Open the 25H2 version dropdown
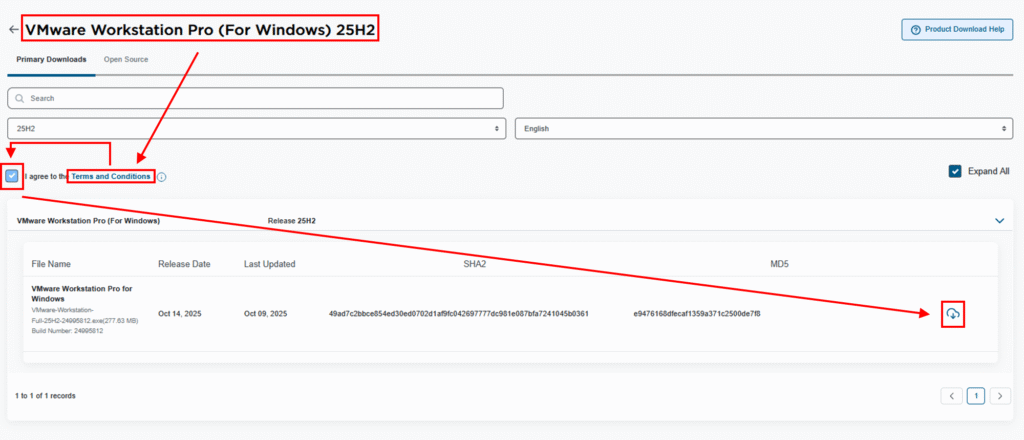Viewport: 1024px width, 440px height. click(x=255, y=129)
